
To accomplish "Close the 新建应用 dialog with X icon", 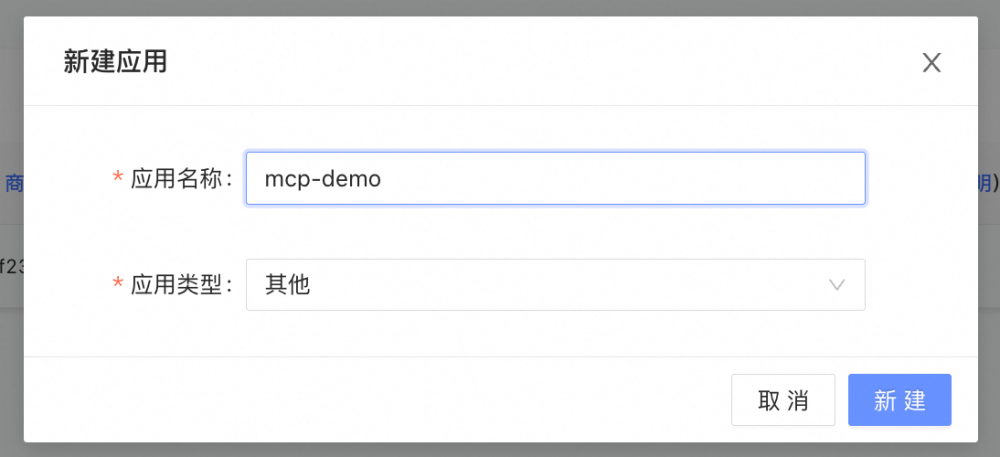I will coord(932,62).
